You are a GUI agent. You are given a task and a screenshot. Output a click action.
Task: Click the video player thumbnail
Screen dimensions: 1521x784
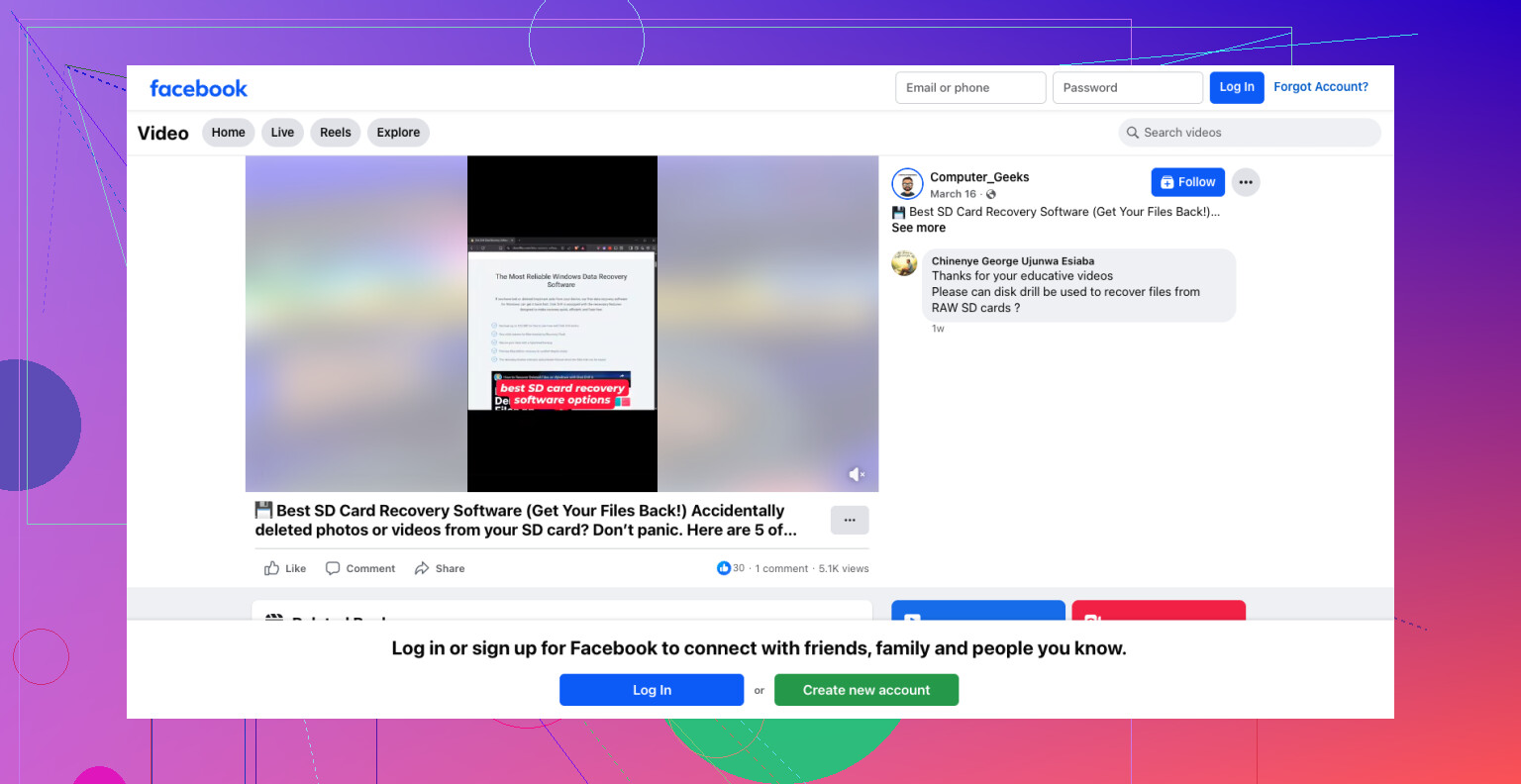562,324
